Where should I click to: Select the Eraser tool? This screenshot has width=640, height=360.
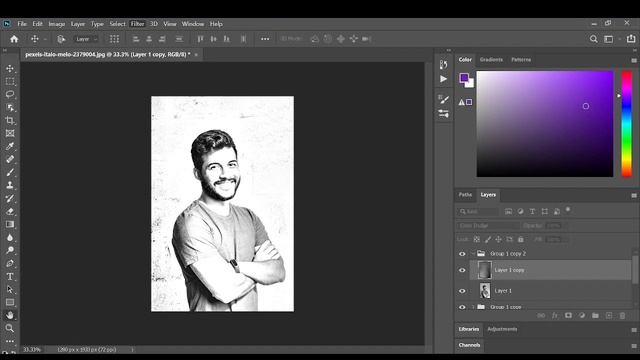coord(10,211)
